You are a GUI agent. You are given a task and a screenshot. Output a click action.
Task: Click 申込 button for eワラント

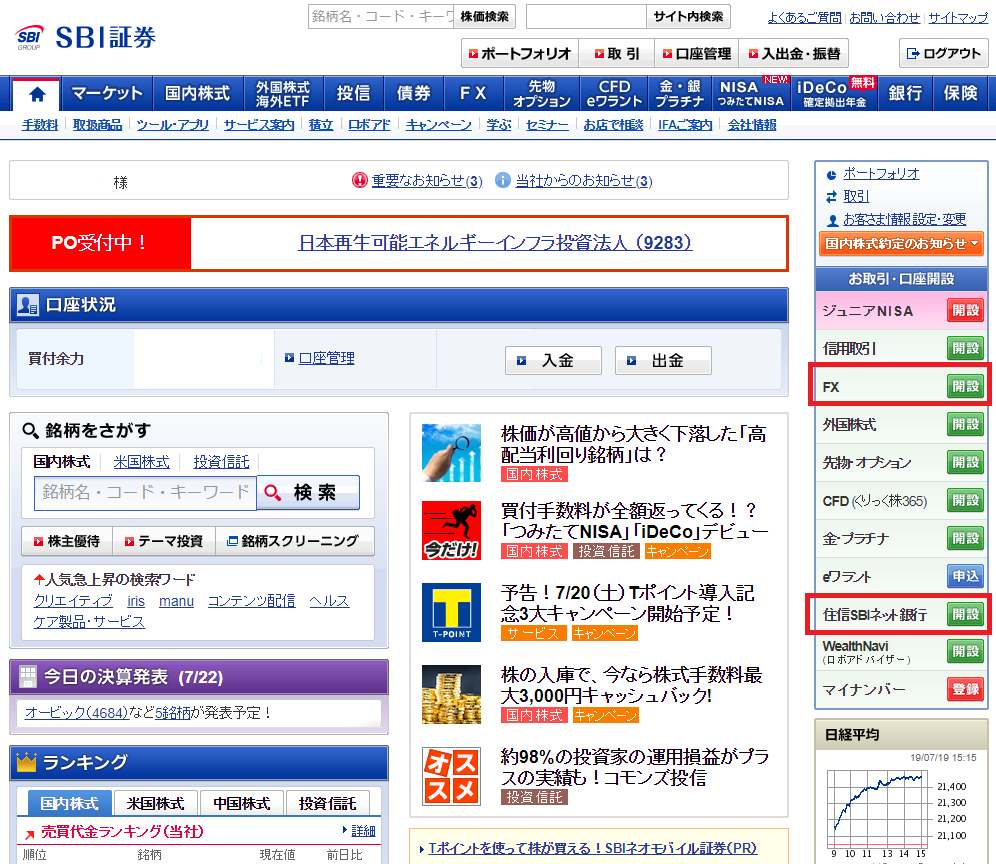(x=966, y=576)
